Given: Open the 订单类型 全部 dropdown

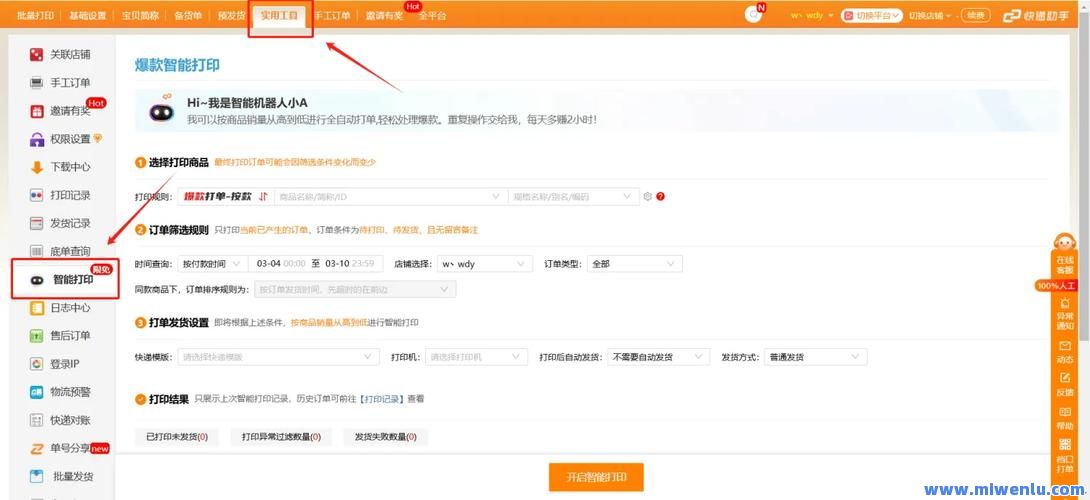Looking at the screenshot, I should point(635,264).
